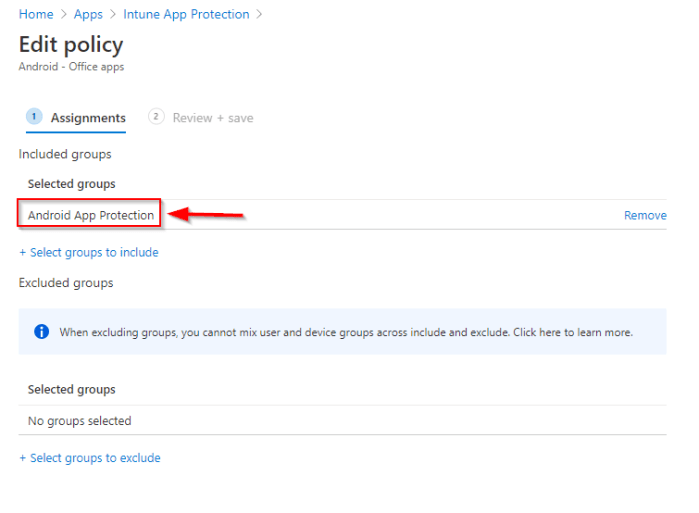Click the chevron right after Home breadcrumb
The image size is (699, 513).
pos(64,15)
